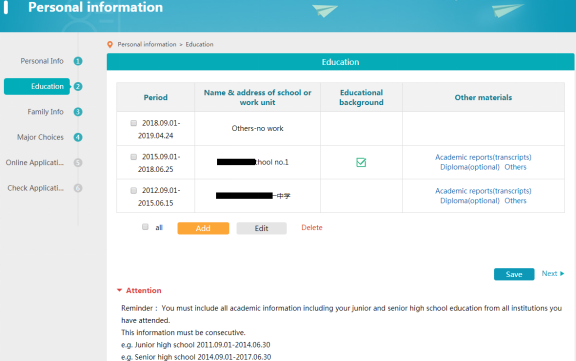Image resolution: width=576 pixels, height=361 pixels.
Task: Open Family Info sidebar step
Action: tap(45, 112)
